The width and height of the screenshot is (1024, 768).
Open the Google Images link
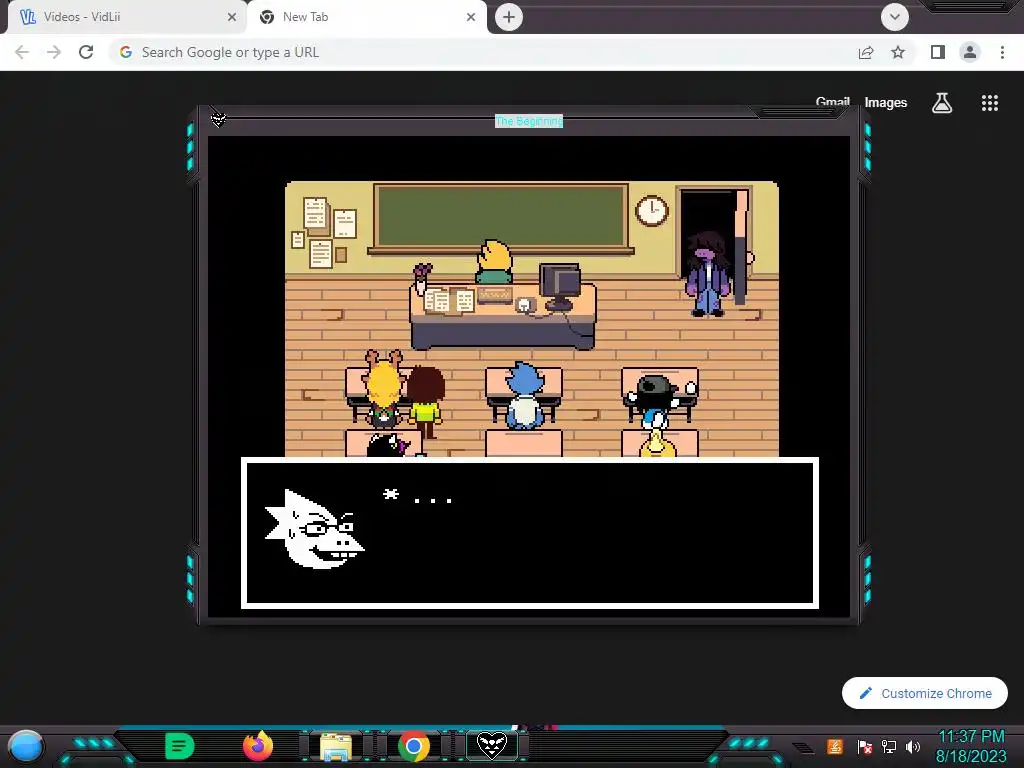886,103
